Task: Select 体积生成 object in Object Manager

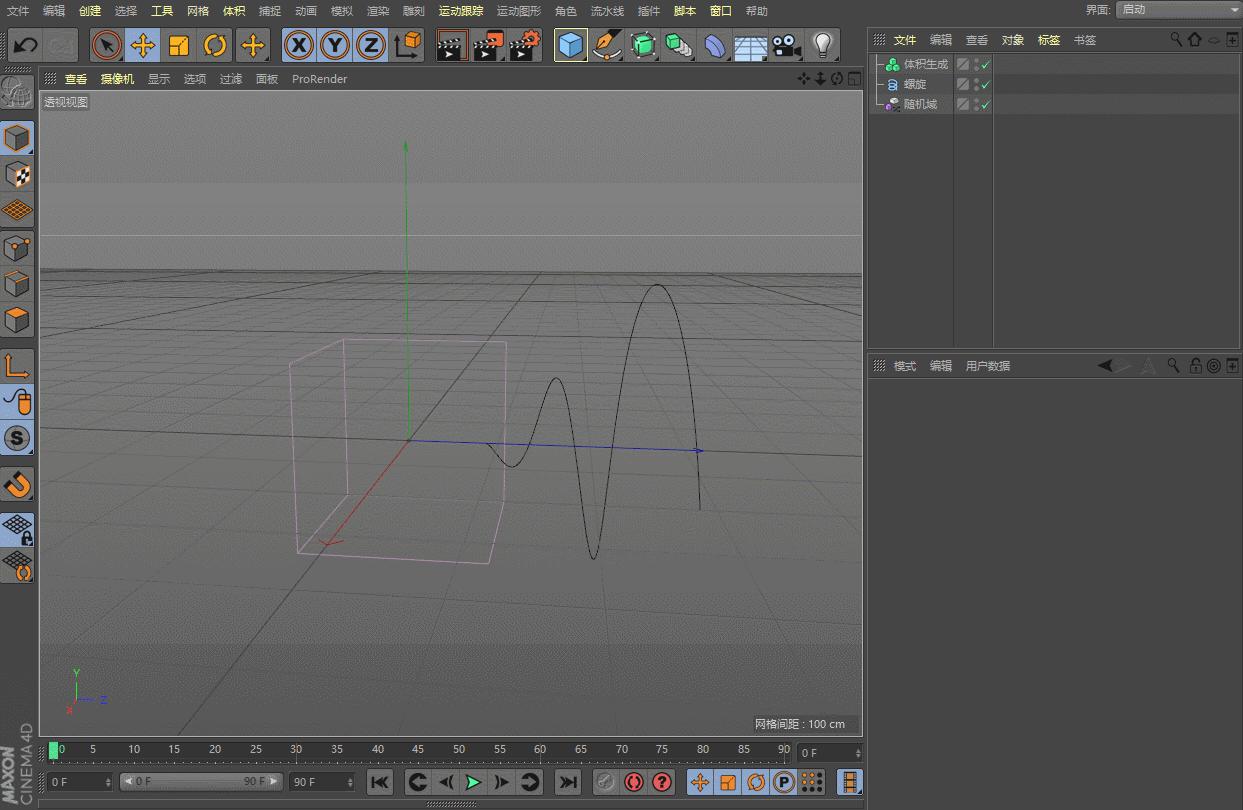Action: tap(925, 65)
